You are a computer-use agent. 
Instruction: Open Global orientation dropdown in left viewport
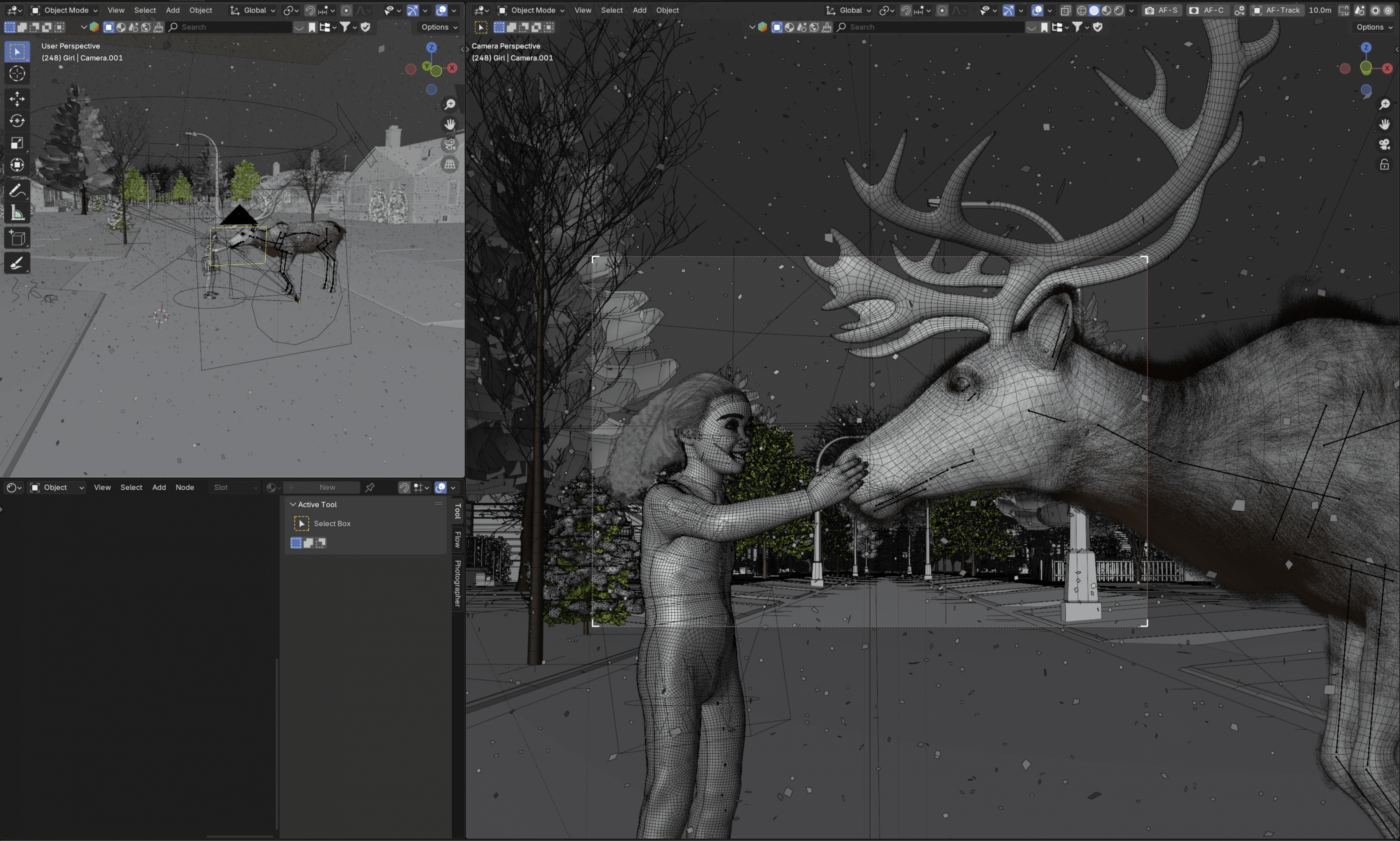tap(253, 10)
